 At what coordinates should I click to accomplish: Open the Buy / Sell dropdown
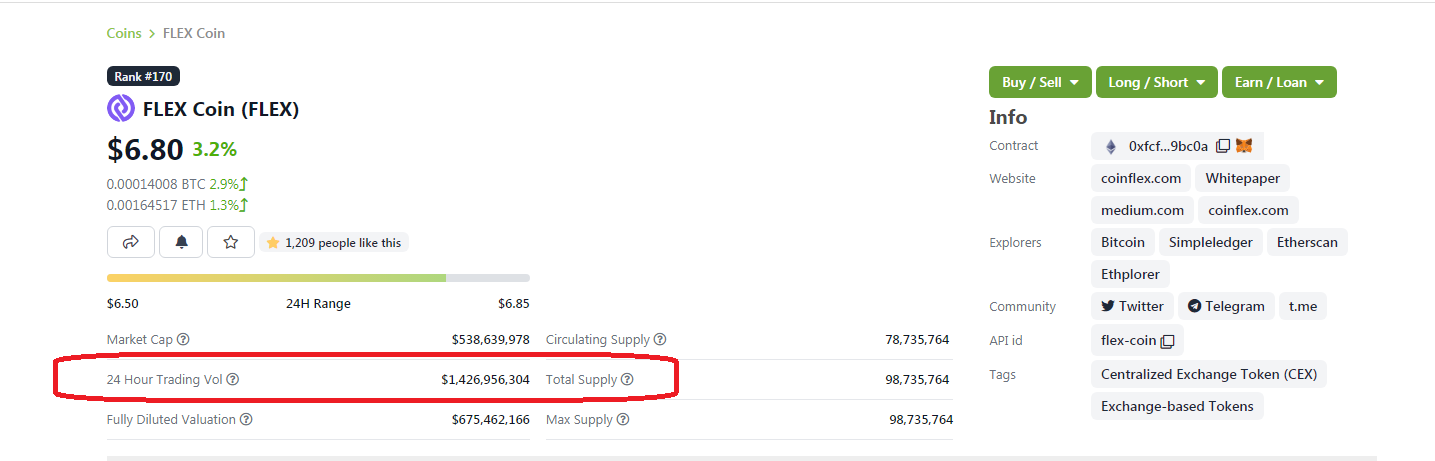tap(1040, 82)
